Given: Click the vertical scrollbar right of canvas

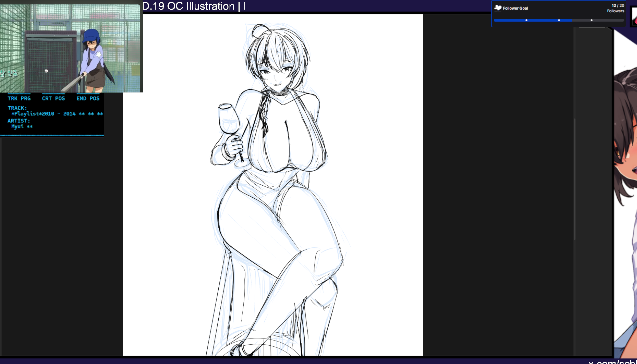Looking at the screenshot, I should pos(574,179).
